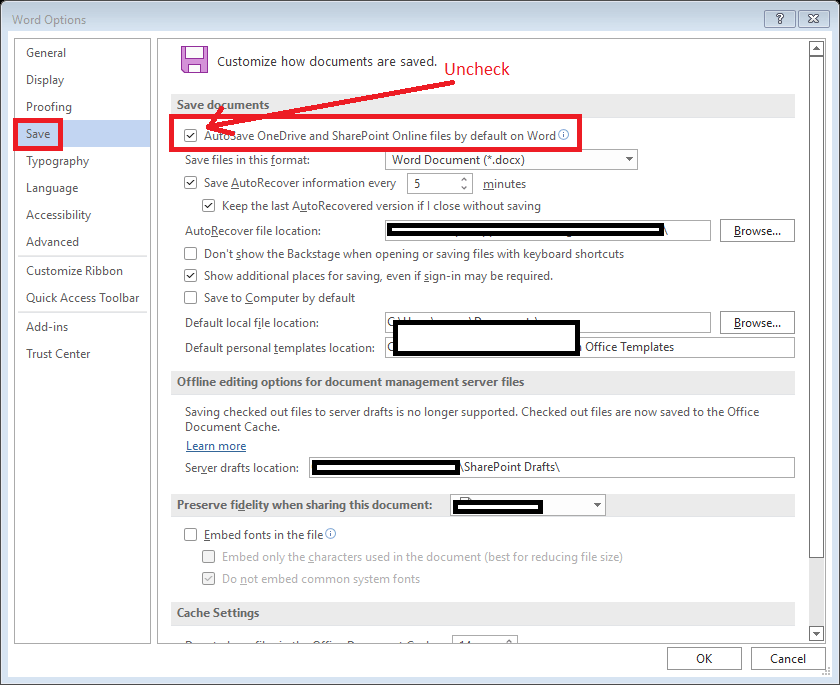This screenshot has height=685, width=840.
Task: Click the purple floppy disk save icon
Action: (194, 59)
